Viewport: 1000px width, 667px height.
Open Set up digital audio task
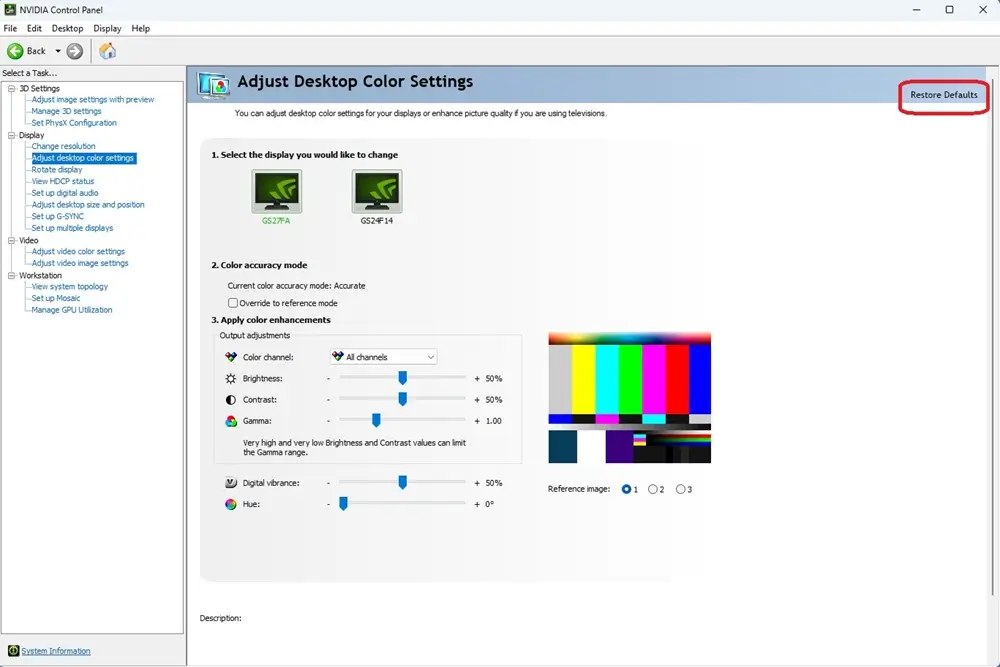65,193
